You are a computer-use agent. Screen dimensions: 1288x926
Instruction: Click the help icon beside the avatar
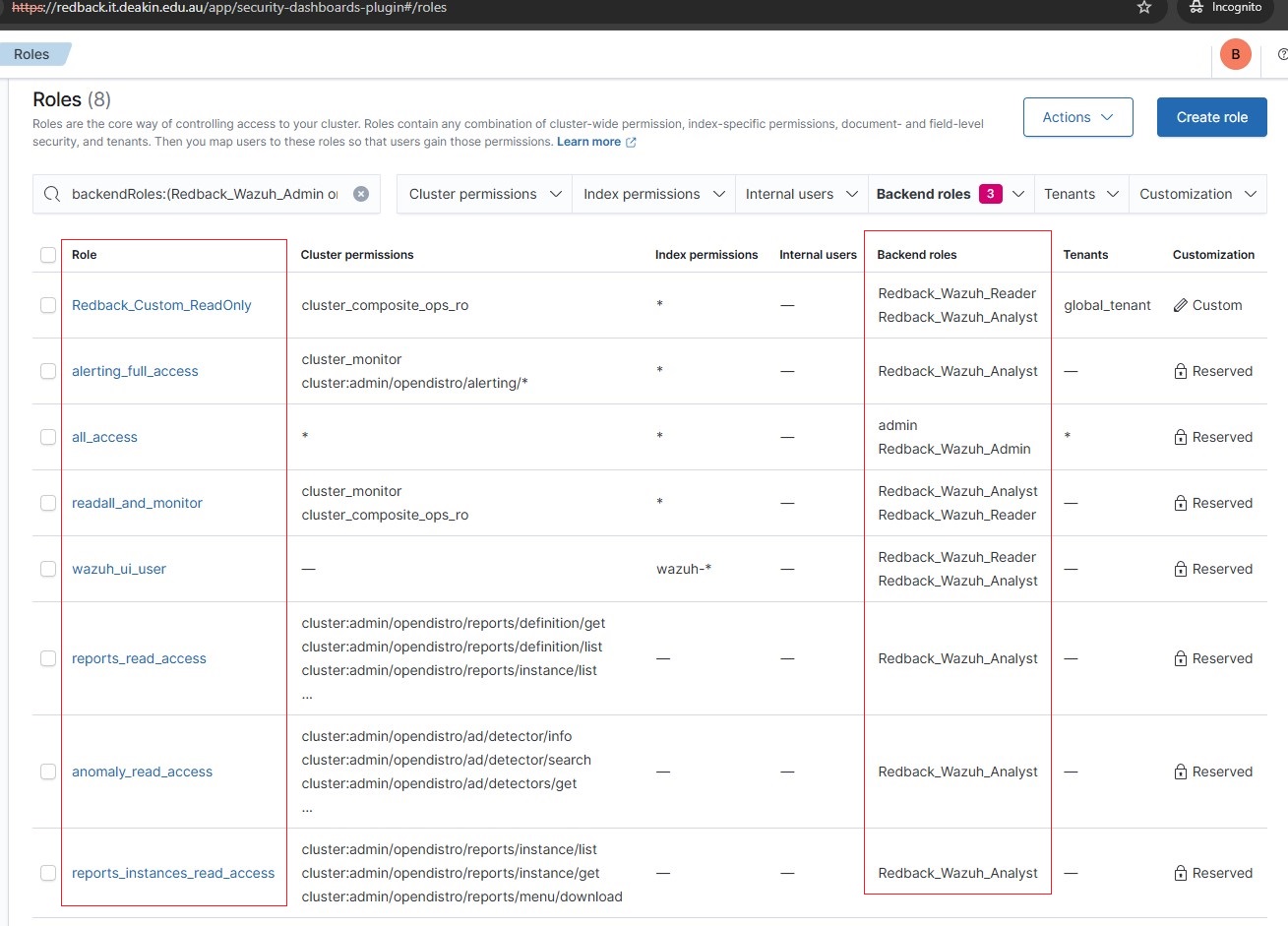coord(1282,54)
